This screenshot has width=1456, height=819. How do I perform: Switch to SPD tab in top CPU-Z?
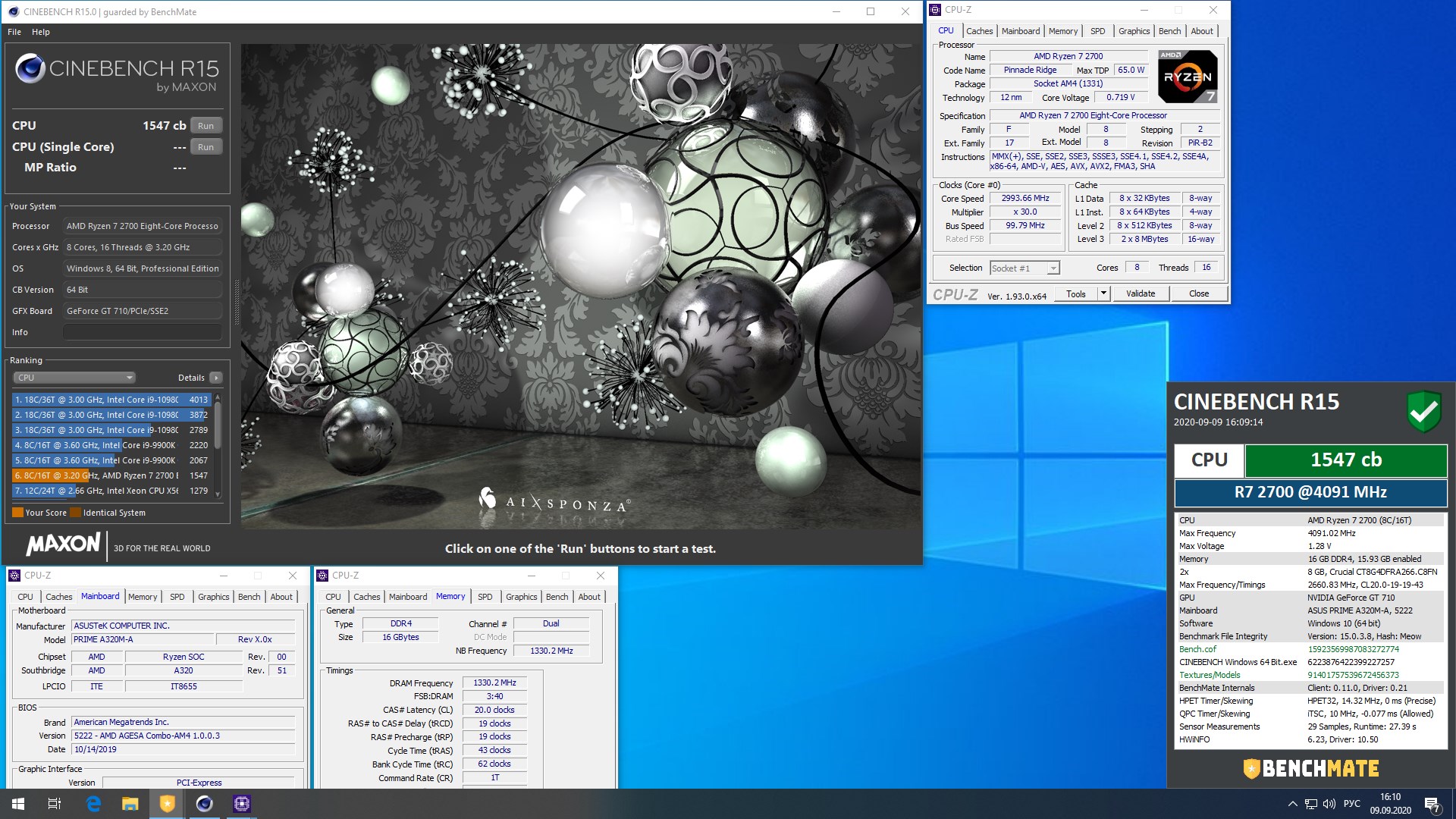pos(1098,31)
